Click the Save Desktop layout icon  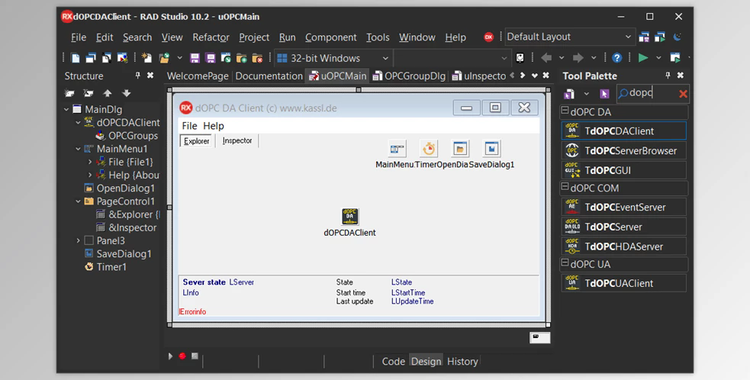(x=644, y=37)
